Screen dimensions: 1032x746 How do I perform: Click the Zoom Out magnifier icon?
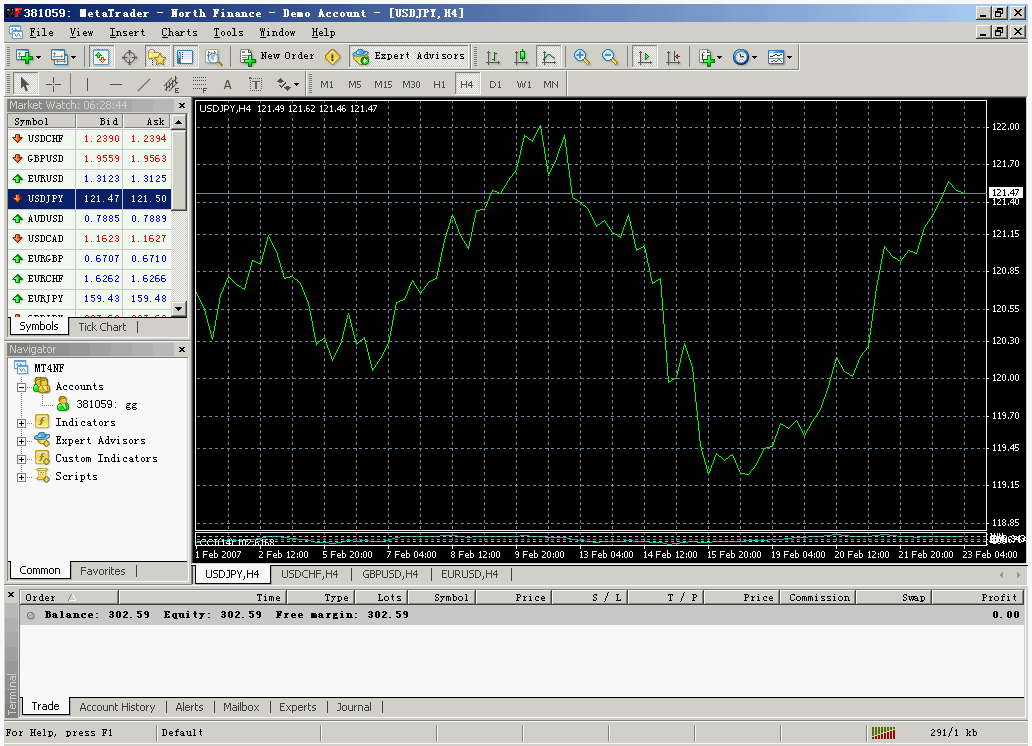click(x=609, y=57)
